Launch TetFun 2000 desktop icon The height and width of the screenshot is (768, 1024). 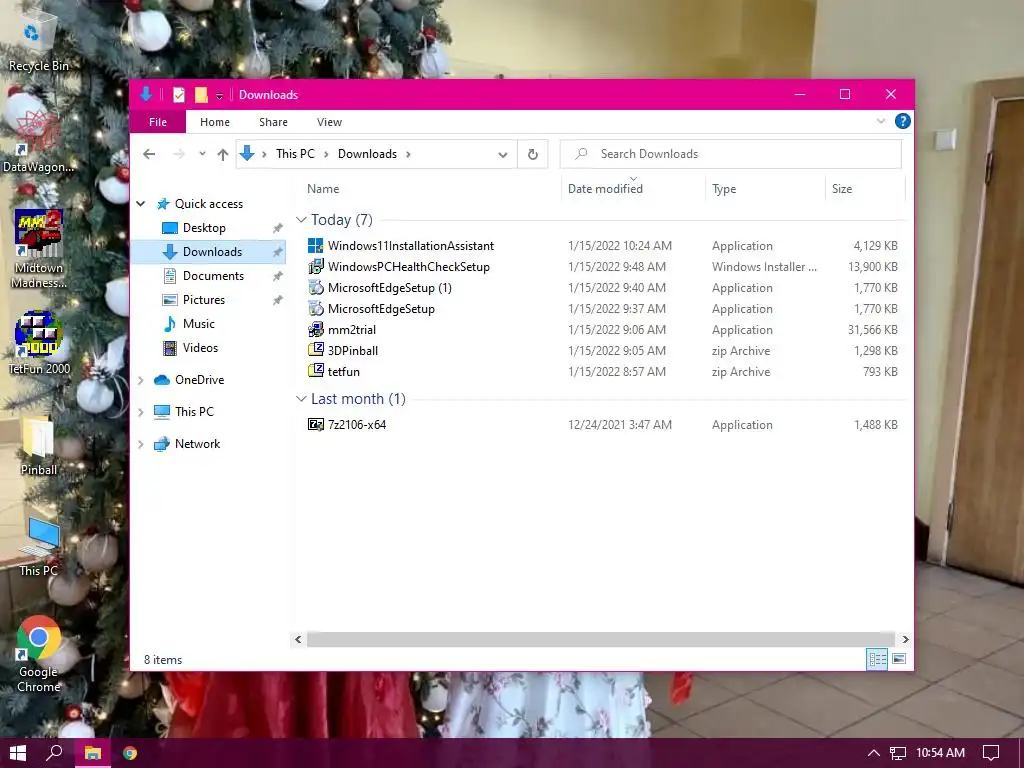[39, 342]
